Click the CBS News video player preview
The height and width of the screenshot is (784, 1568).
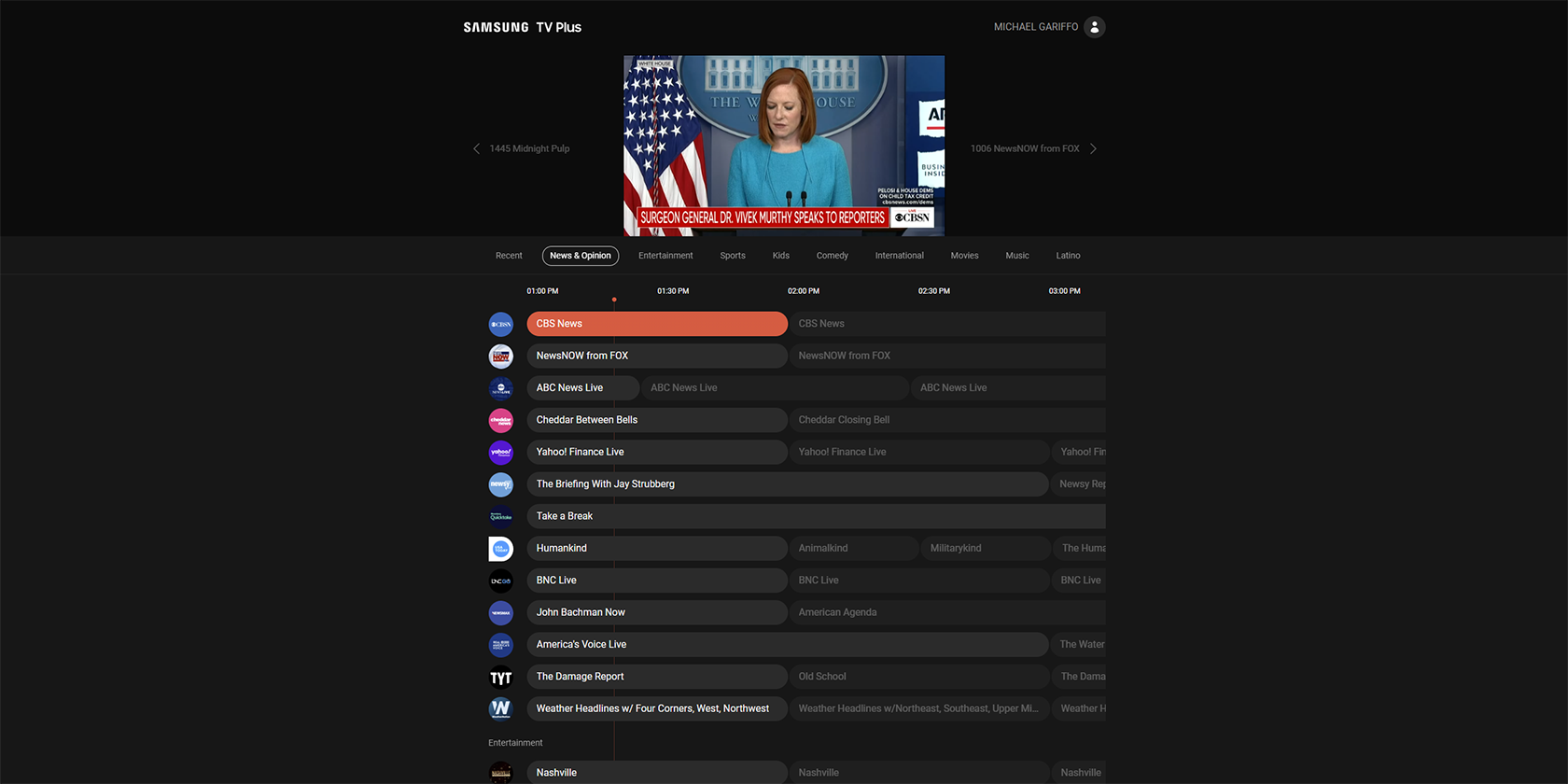point(784,146)
